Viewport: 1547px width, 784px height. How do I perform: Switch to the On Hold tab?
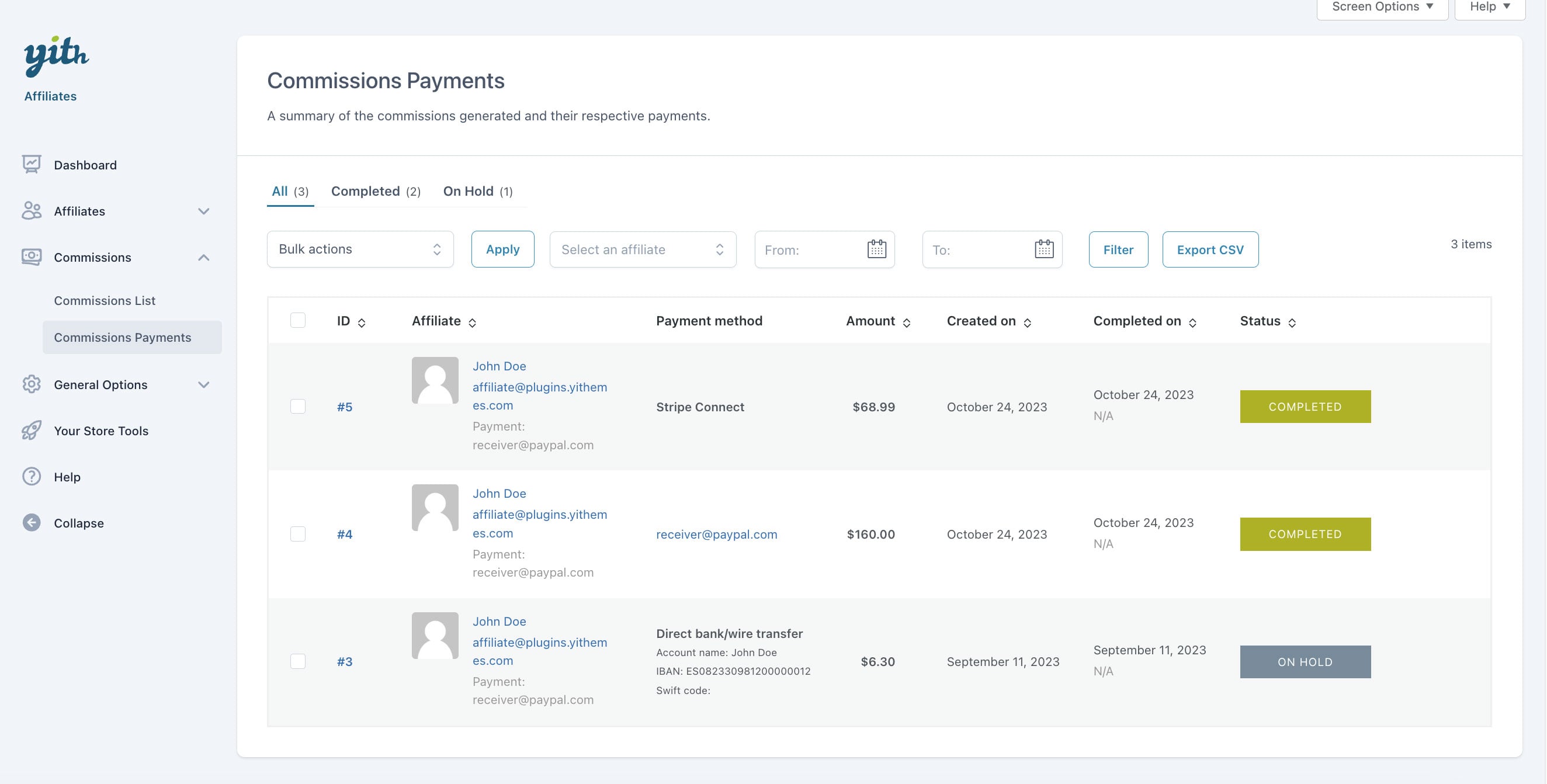click(477, 192)
